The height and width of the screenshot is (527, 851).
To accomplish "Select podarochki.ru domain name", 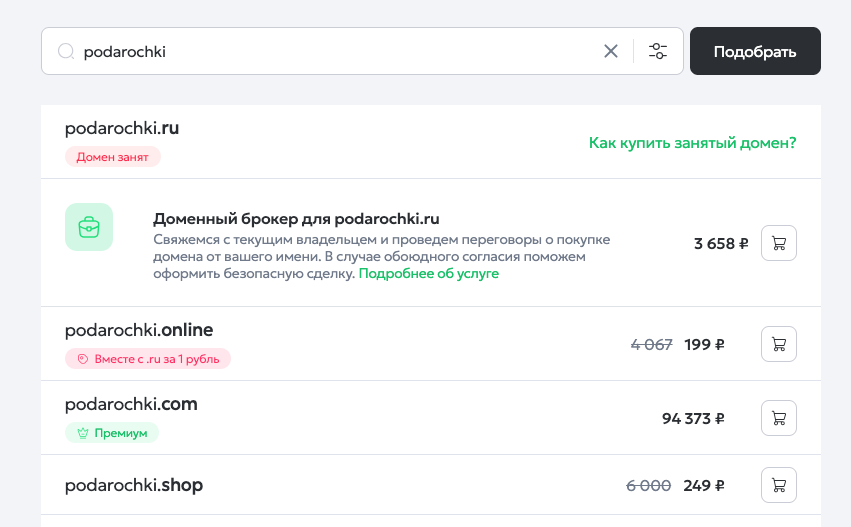I will (122, 128).
